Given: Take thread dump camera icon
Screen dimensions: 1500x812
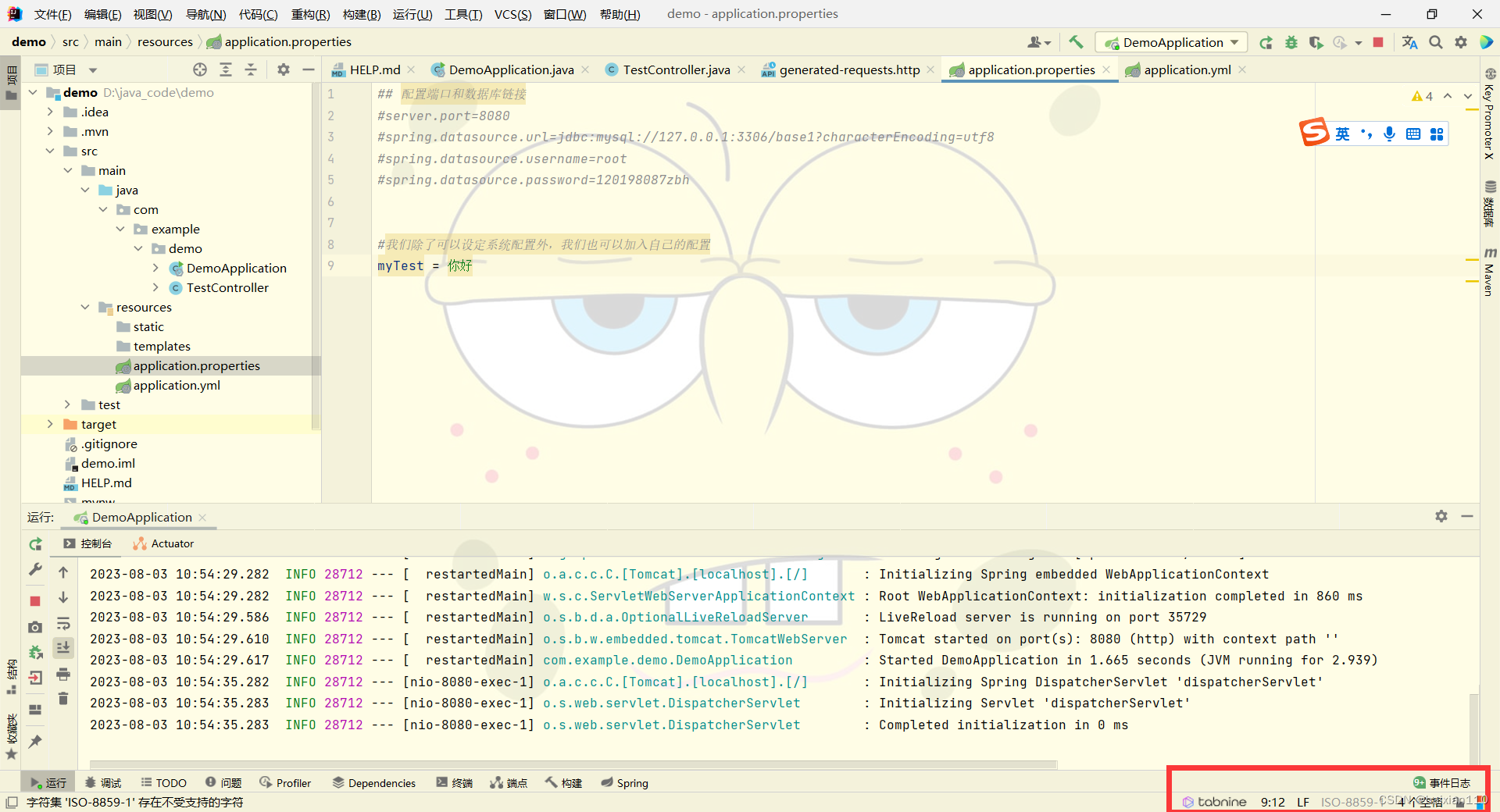Looking at the screenshot, I should point(35,627).
